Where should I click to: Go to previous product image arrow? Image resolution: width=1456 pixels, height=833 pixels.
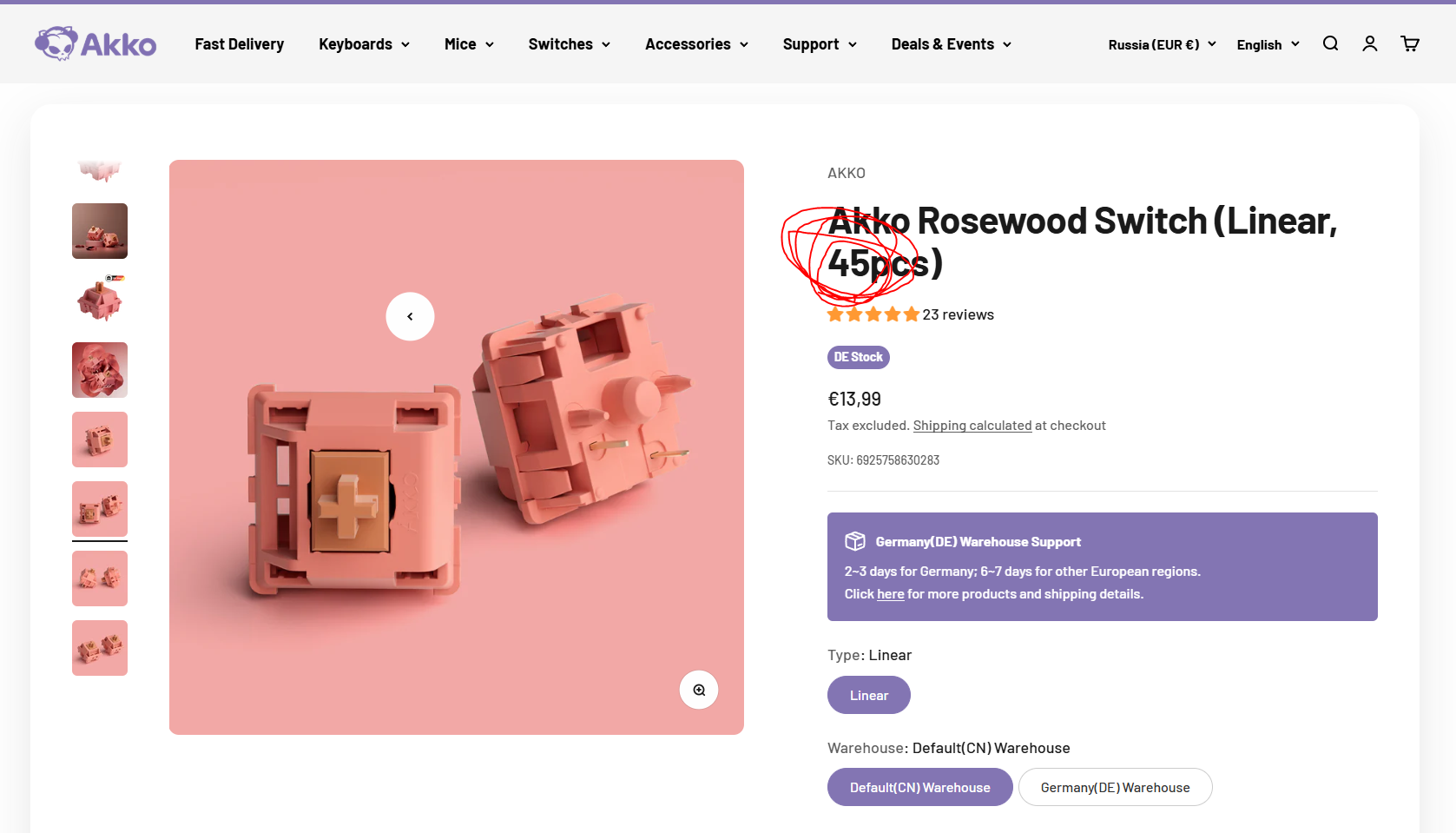(x=410, y=316)
